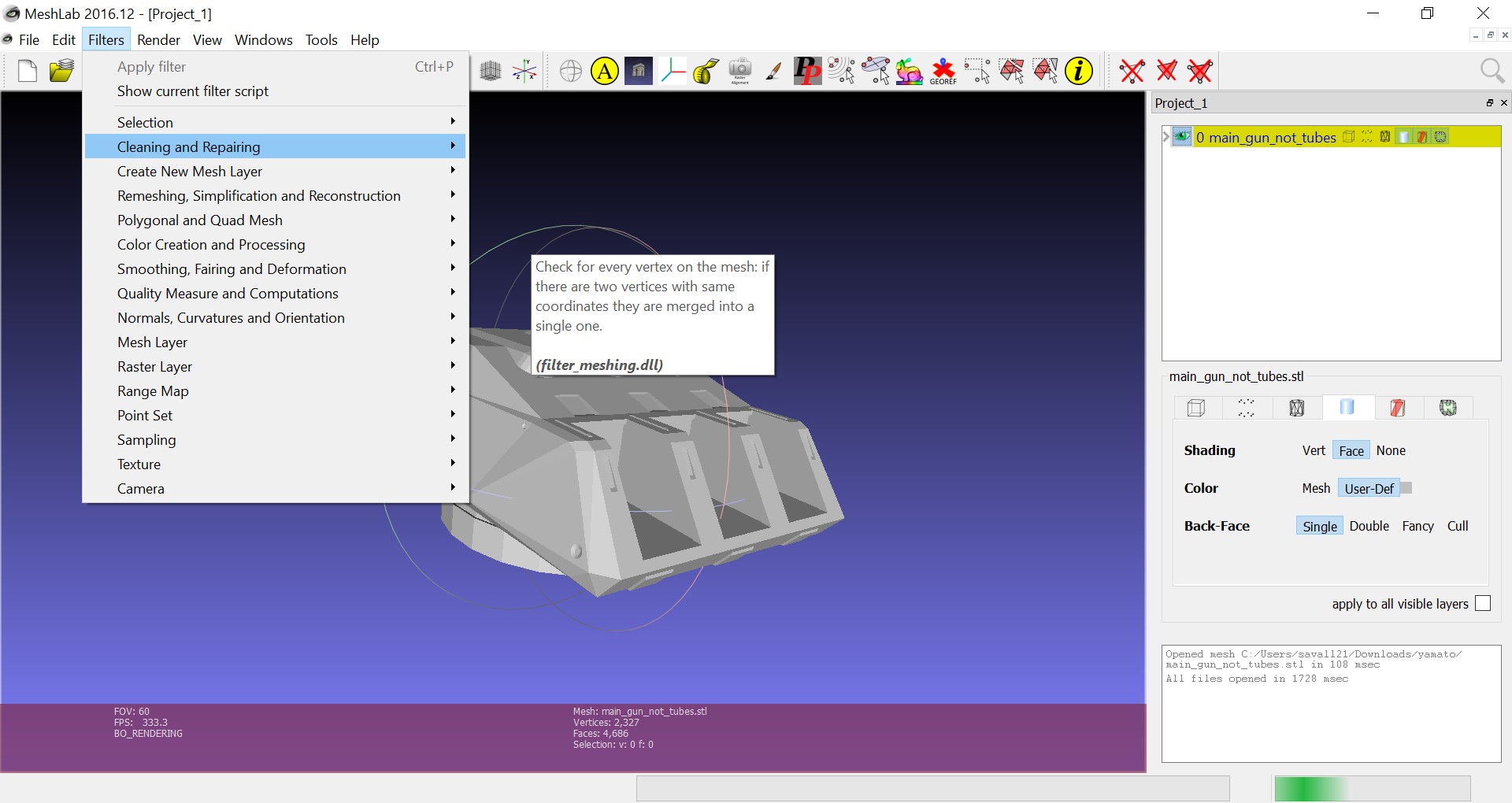Image resolution: width=1512 pixels, height=803 pixels.
Task: Click the point cluster selection tool
Action: tap(842, 72)
